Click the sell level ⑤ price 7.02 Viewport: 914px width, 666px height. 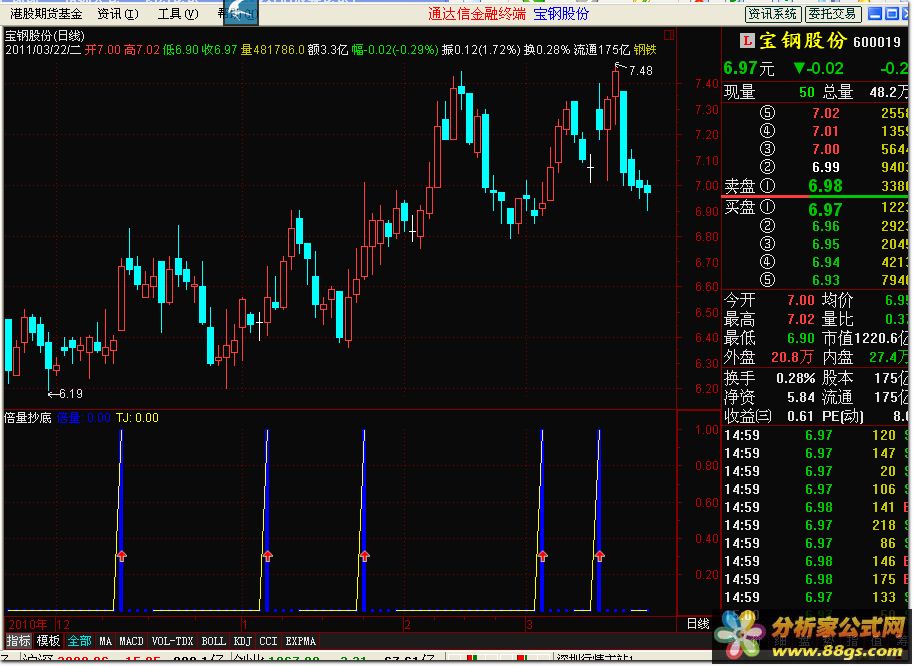(x=825, y=113)
